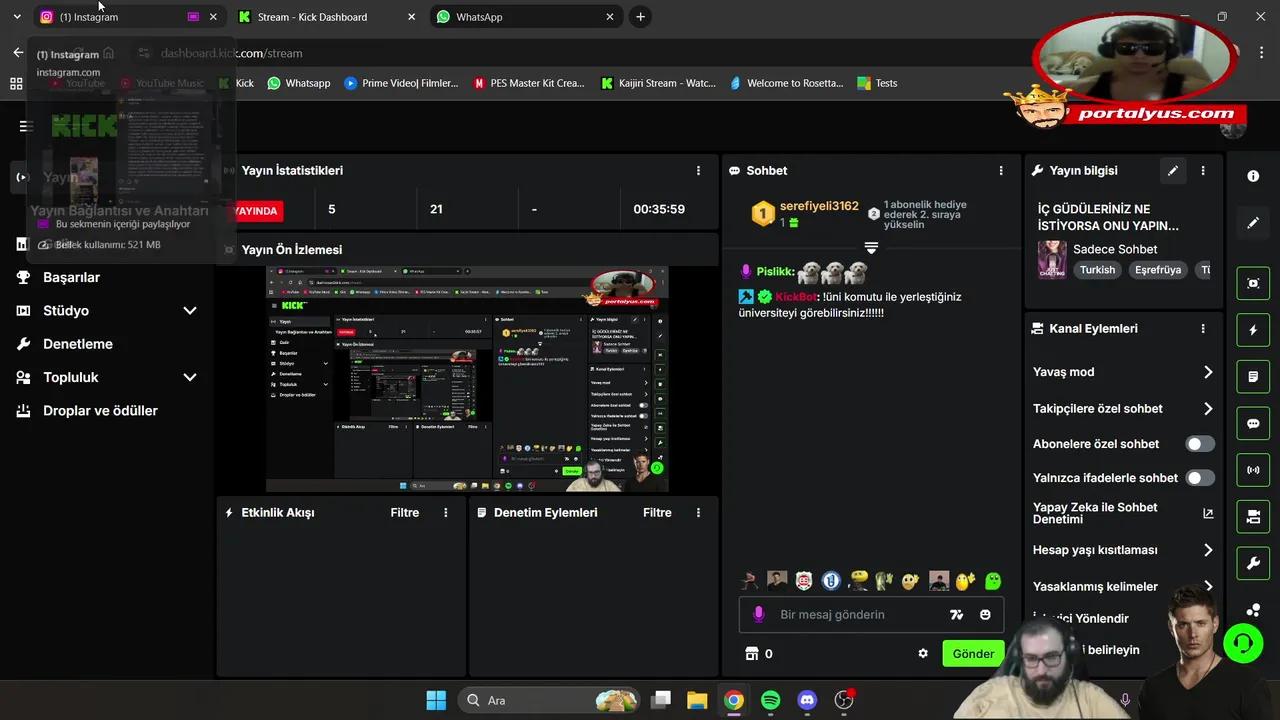1280x720 pixels.
Task: Click the Windows Start button
Action: click(436, 700)
